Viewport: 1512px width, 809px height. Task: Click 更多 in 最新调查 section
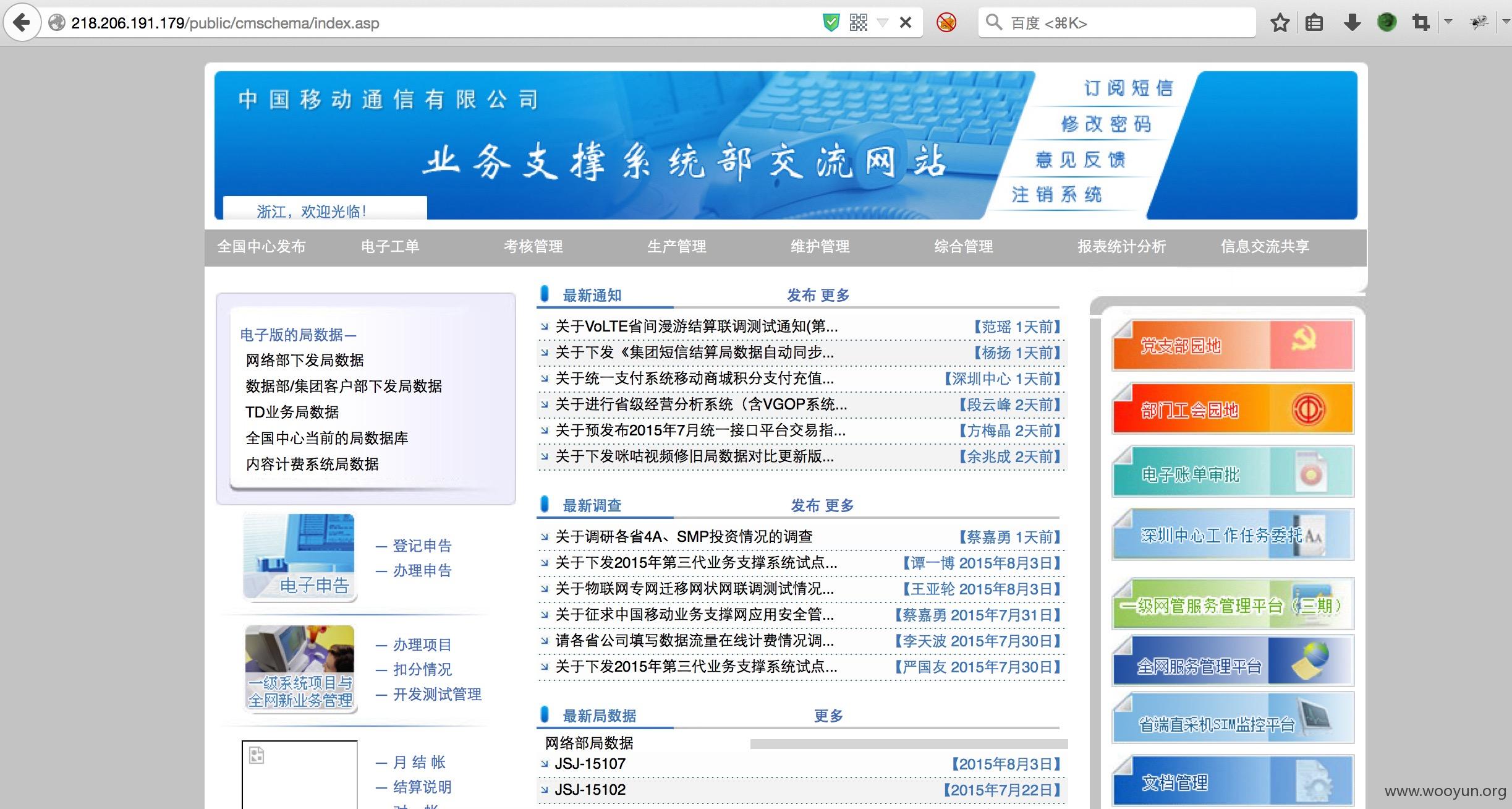839,505
